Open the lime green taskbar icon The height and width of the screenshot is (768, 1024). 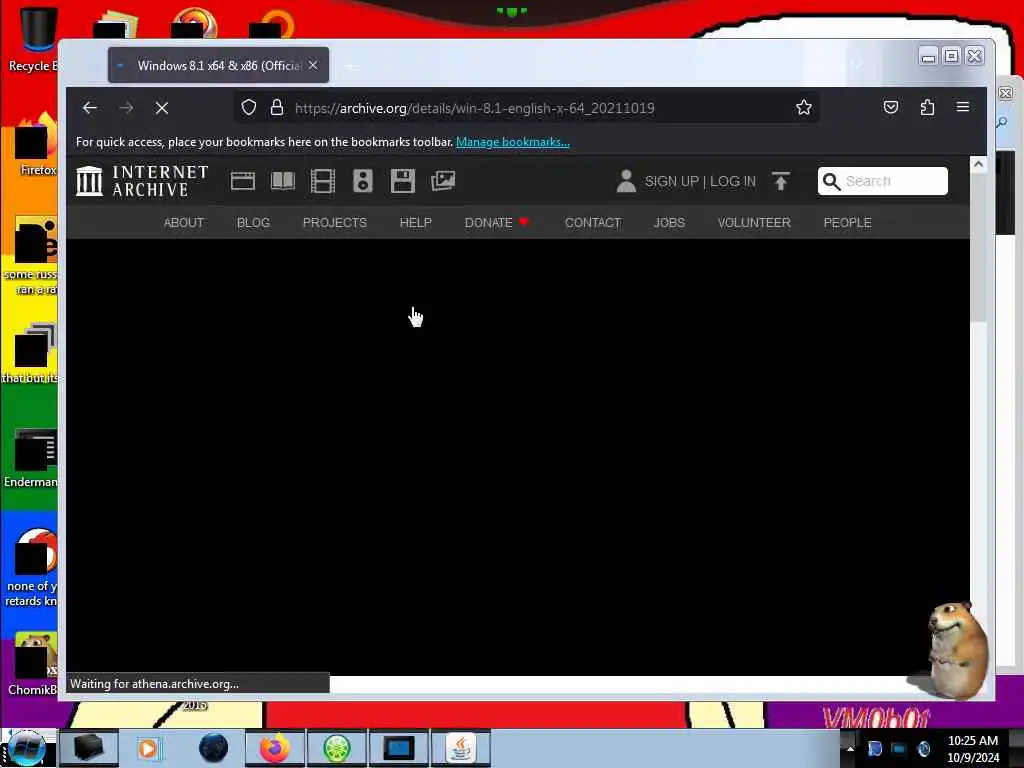pos(336,748)
